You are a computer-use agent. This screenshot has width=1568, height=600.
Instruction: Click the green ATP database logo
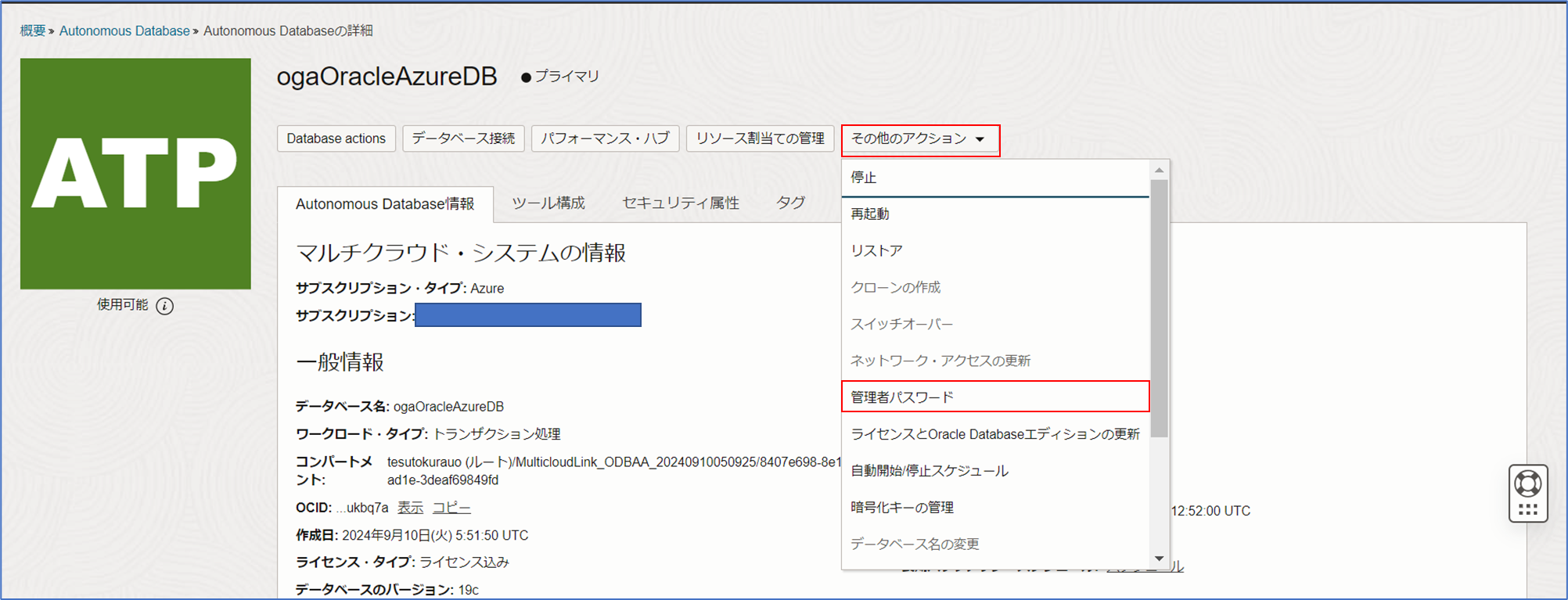135,174
